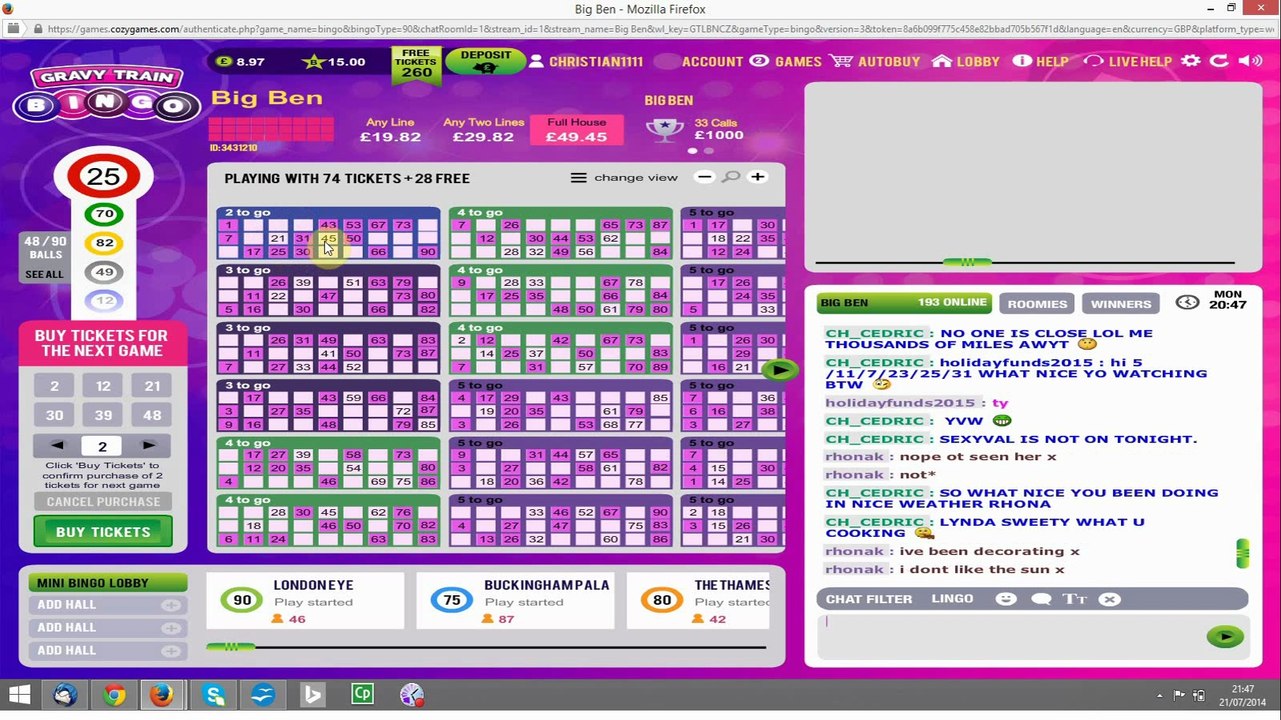The image size is (1281, 720).
Task: Select 30 tickets quick-buy option
Action: tap(54, 415)
